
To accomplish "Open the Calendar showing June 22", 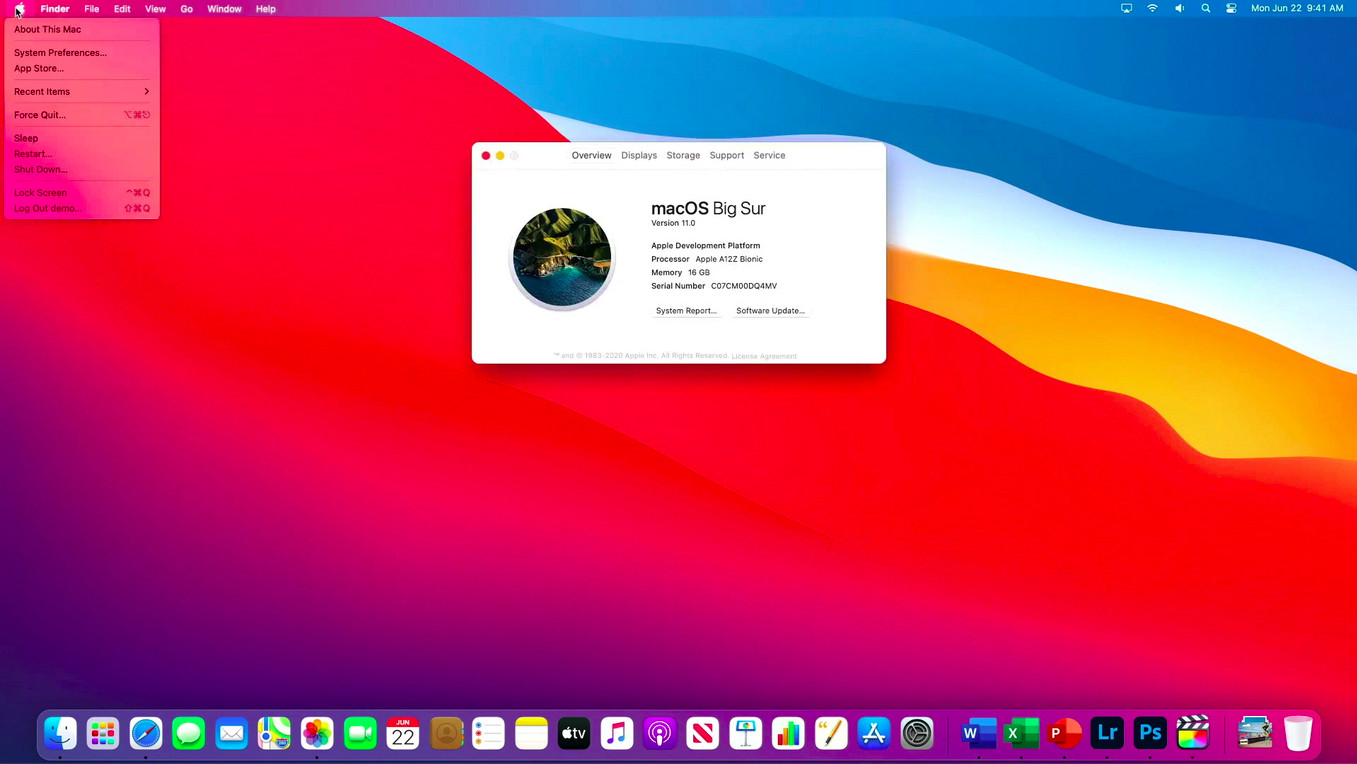I will click(402, 733).
